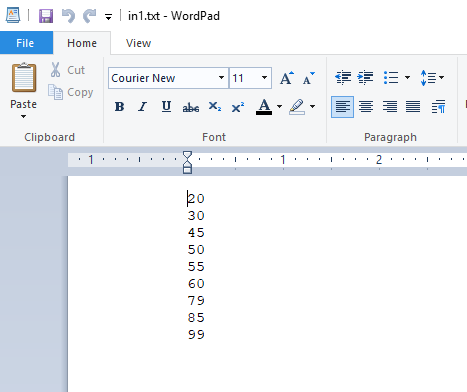Open the File menu
467x392 pixels.
[x=25, y=43]
